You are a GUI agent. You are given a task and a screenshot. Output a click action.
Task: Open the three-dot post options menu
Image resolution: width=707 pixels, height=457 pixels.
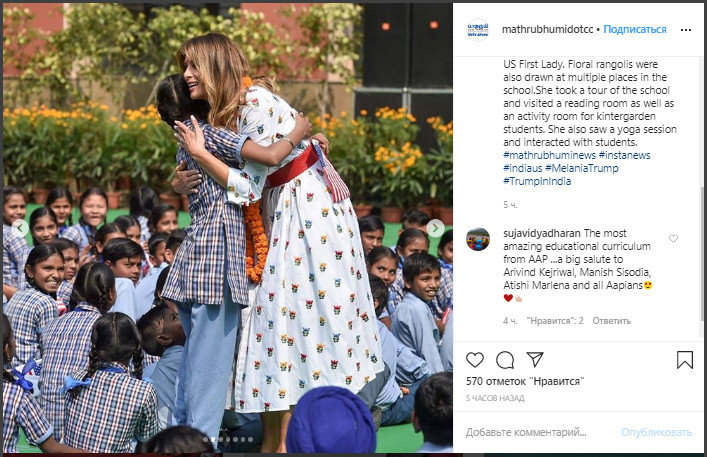[x=686, y=30]
